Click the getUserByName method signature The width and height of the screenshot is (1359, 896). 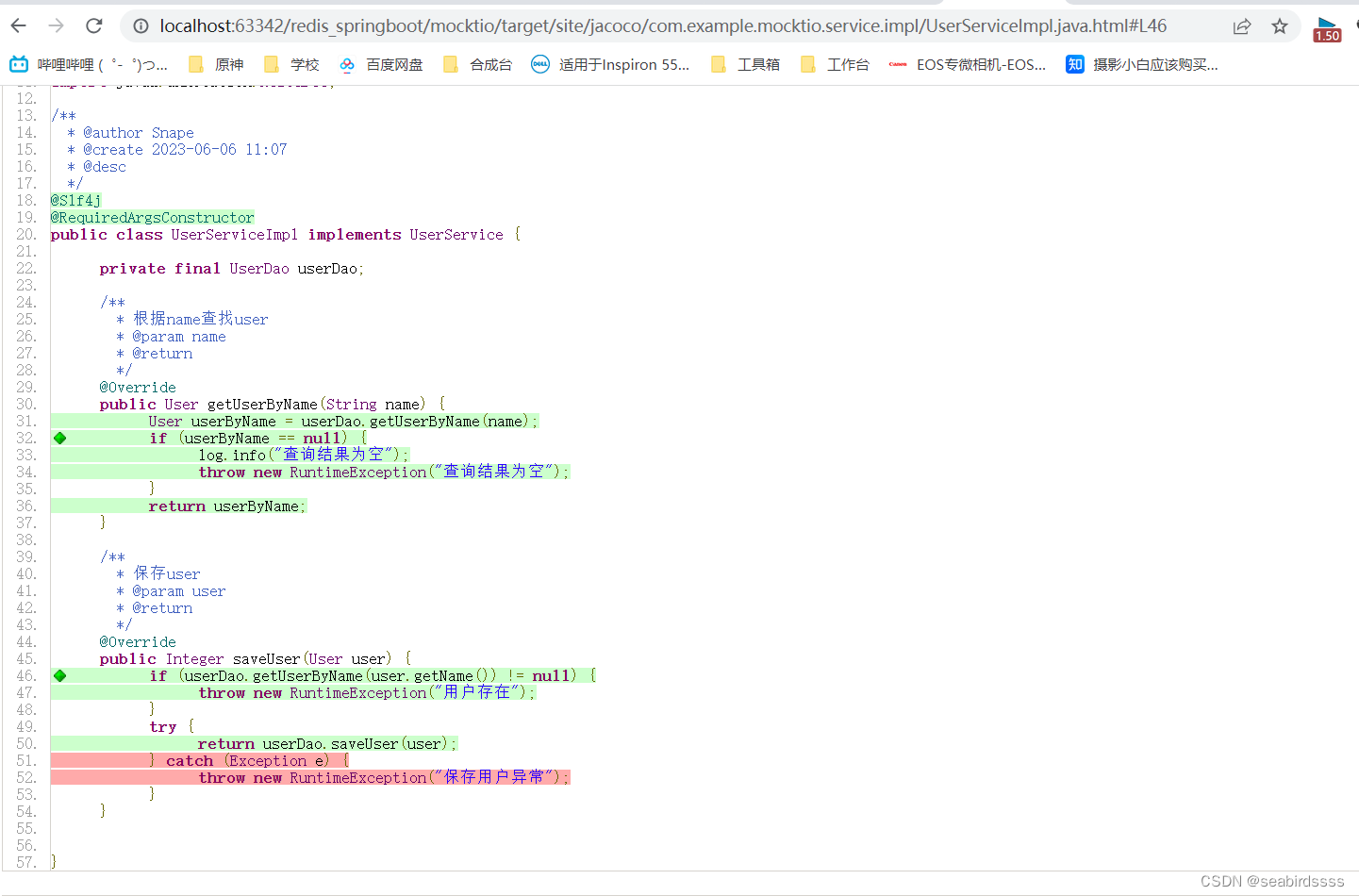click(273, 404)
